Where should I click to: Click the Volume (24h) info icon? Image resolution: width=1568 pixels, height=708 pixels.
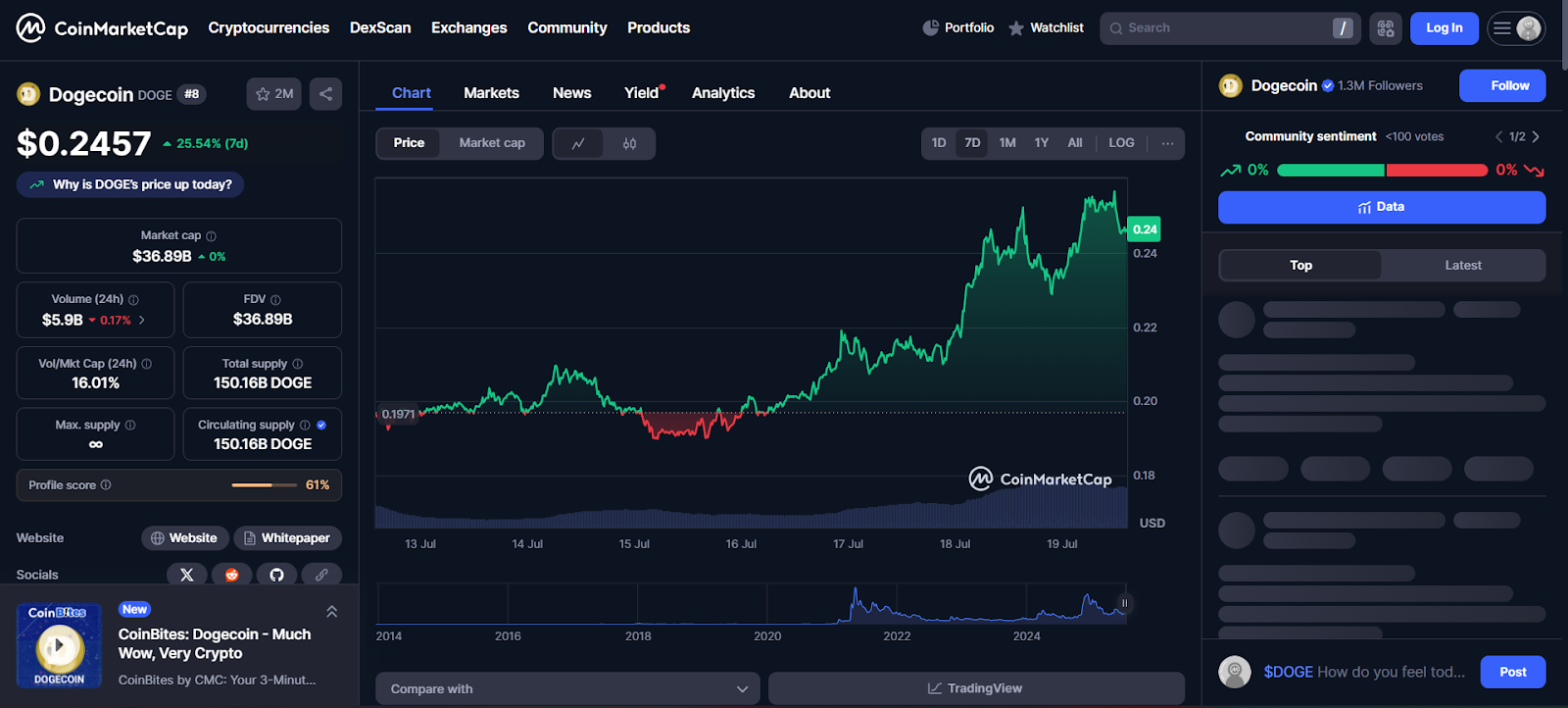[134, 300]
